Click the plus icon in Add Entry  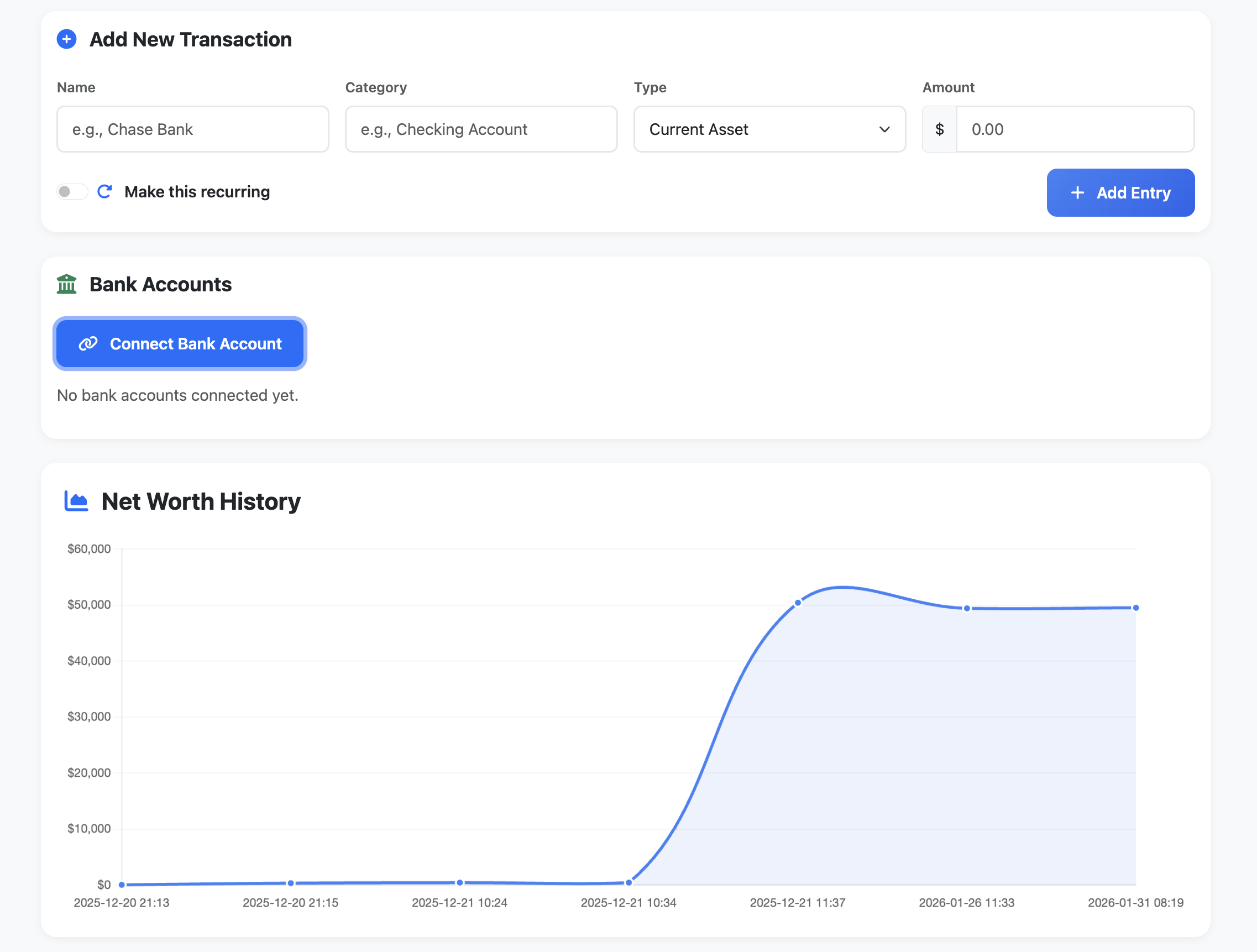[x=1077, y=193]
